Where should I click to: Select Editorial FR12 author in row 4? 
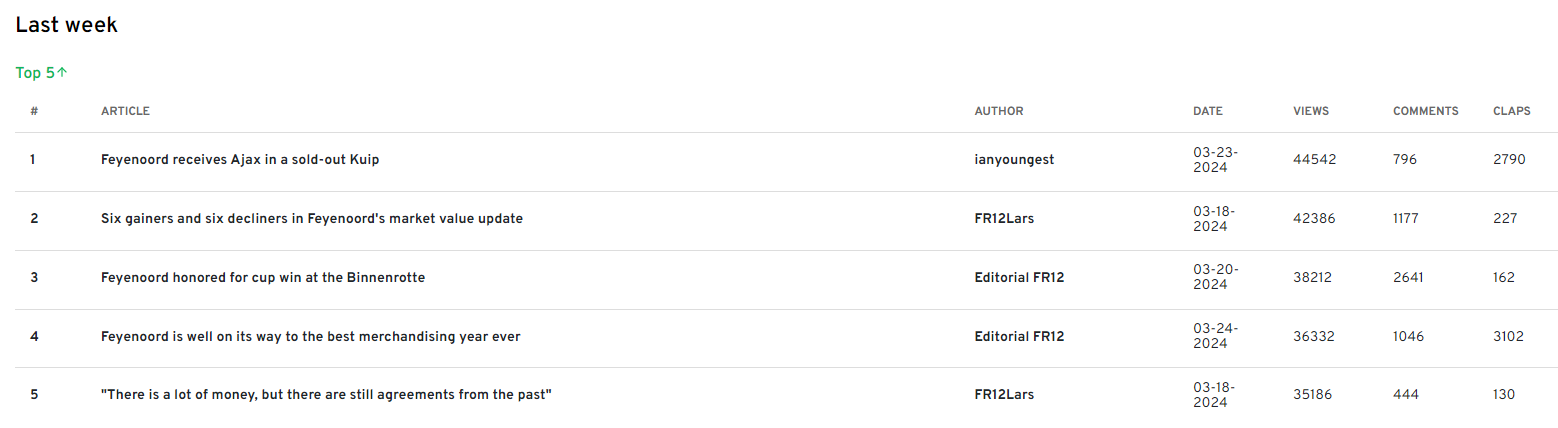(x=1019, y=337)
